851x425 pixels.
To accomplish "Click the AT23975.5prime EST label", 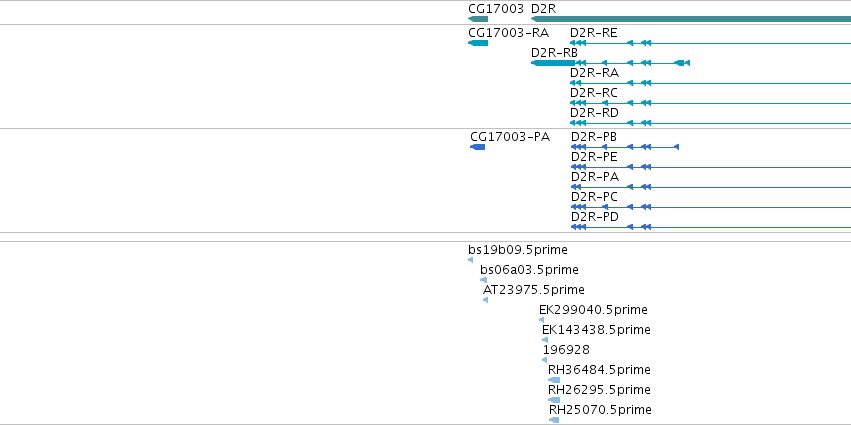I will pos(534,290).
